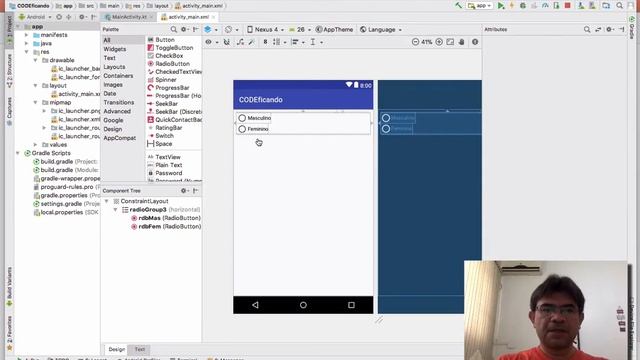Image resolution: width=640 pixels, height=360 pixels.
Task: Pick SeekBar widget from the palette
Action: tap(162, 104)
